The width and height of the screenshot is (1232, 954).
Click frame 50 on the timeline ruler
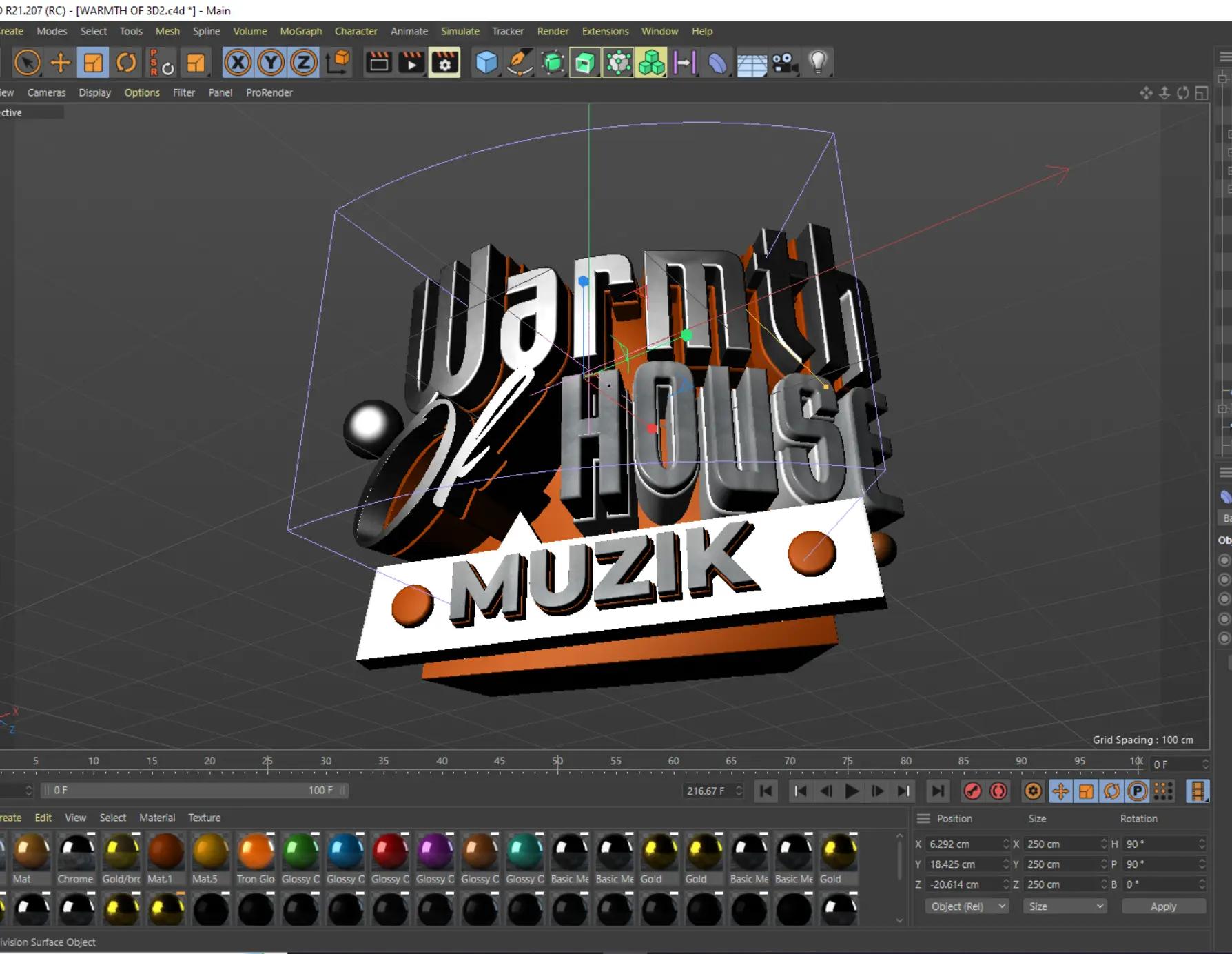[x=557, y=762]
